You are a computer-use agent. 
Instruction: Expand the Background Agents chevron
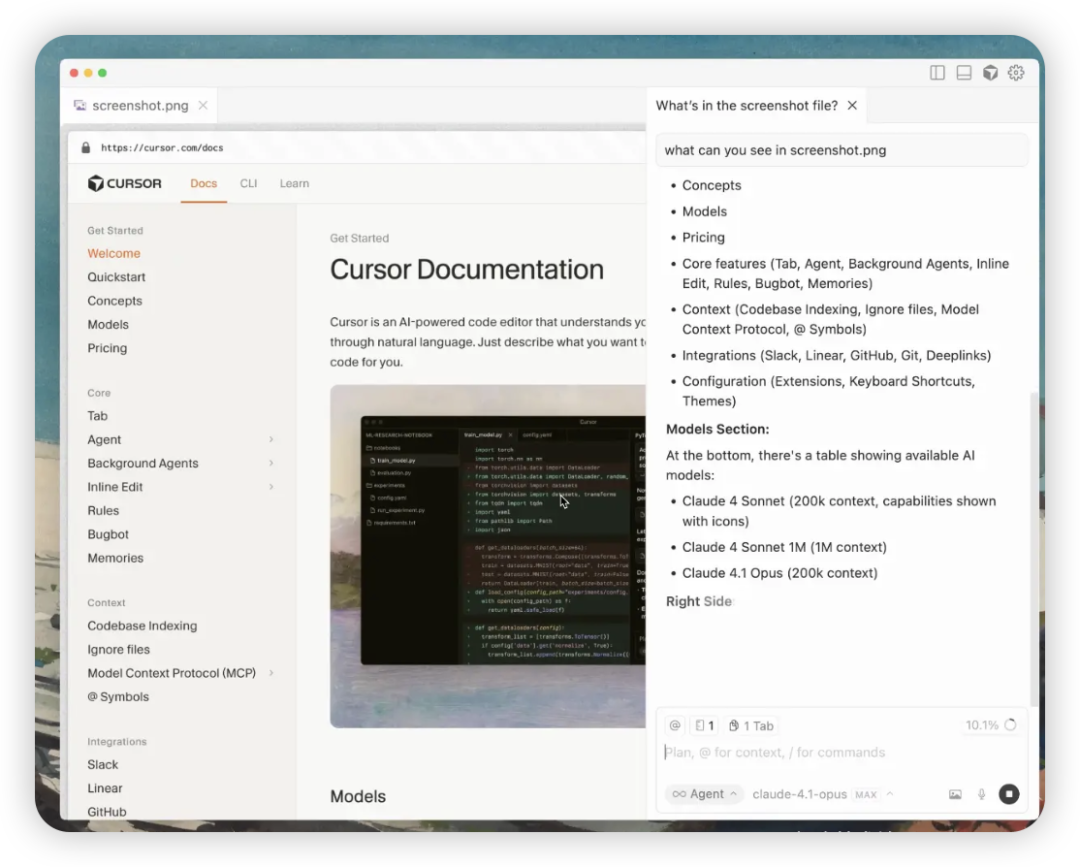click(271, 463)
